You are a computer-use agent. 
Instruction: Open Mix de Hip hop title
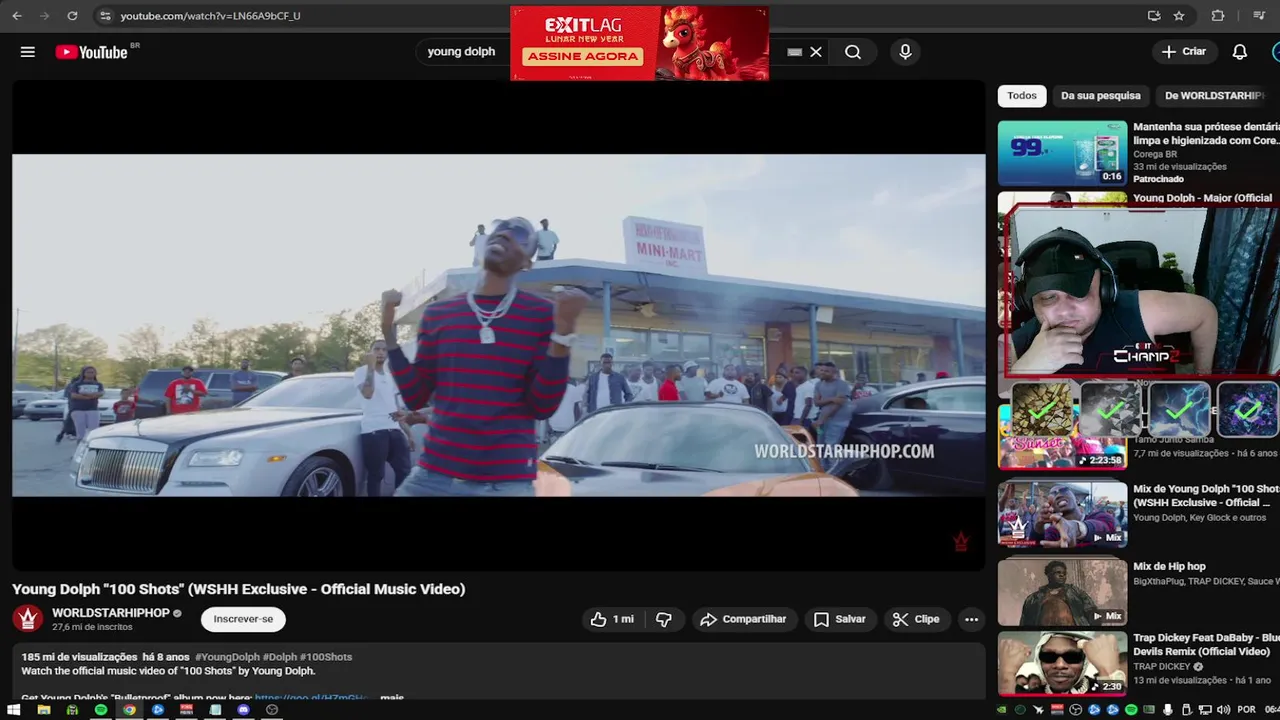(x=1169, y=566)
